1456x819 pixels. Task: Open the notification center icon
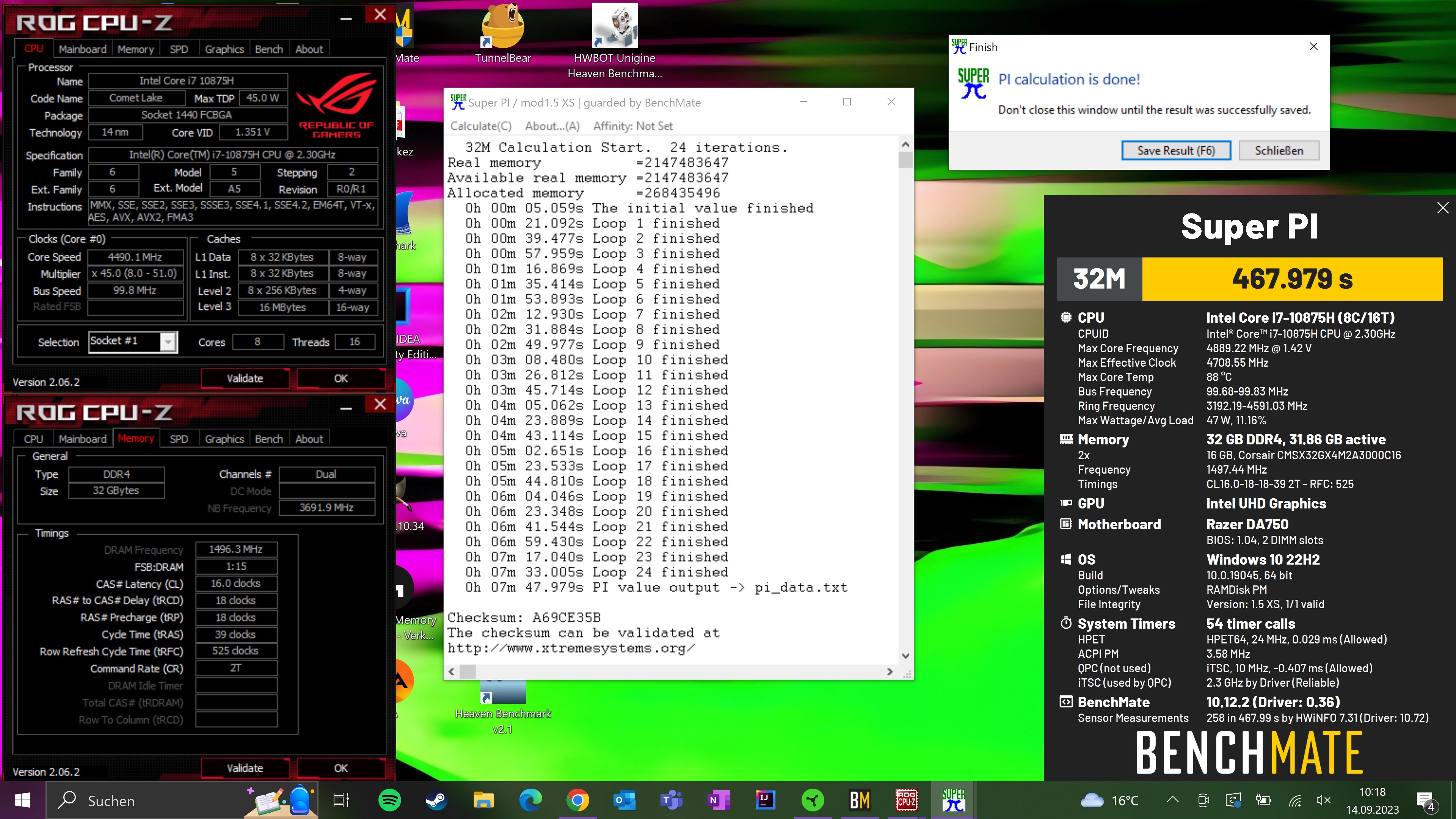[1426, 801]
